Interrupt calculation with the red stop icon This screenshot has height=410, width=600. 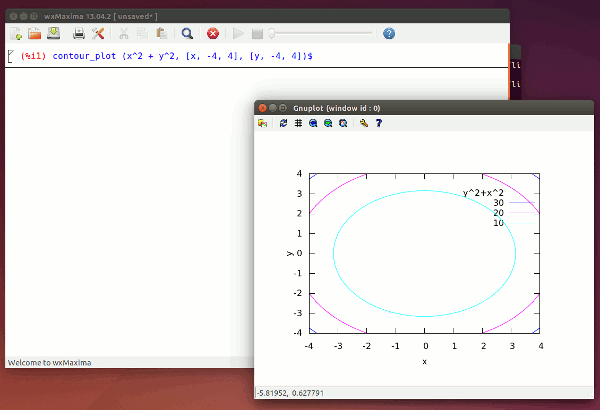click(x=213, y=33)
